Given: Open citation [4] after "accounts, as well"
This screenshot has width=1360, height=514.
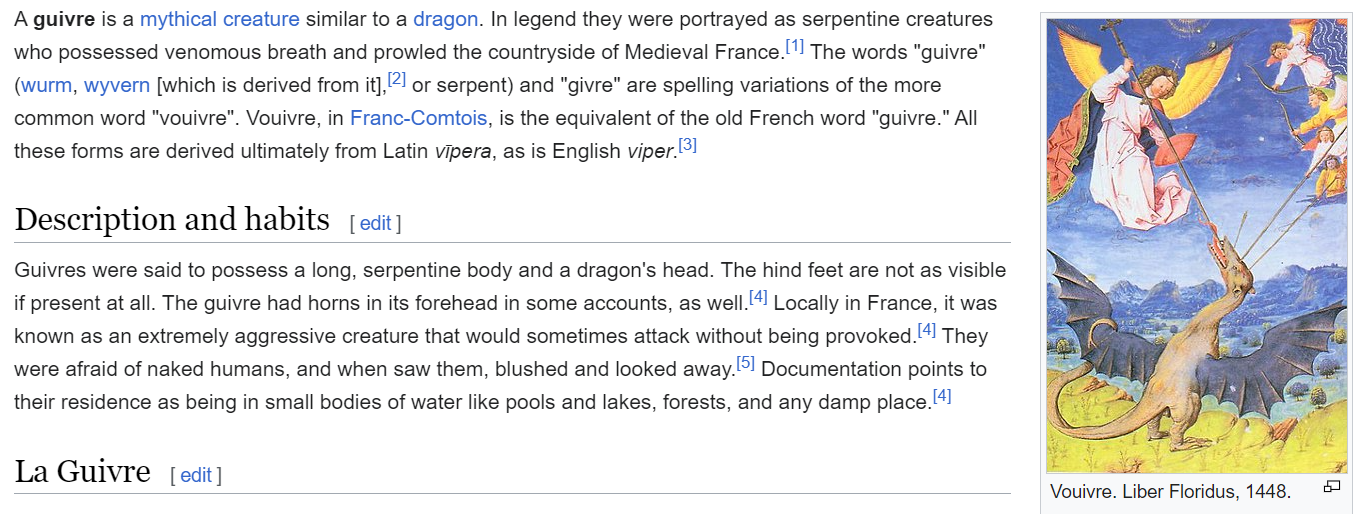Looking at the screenshot, I should tap(759, 297).
